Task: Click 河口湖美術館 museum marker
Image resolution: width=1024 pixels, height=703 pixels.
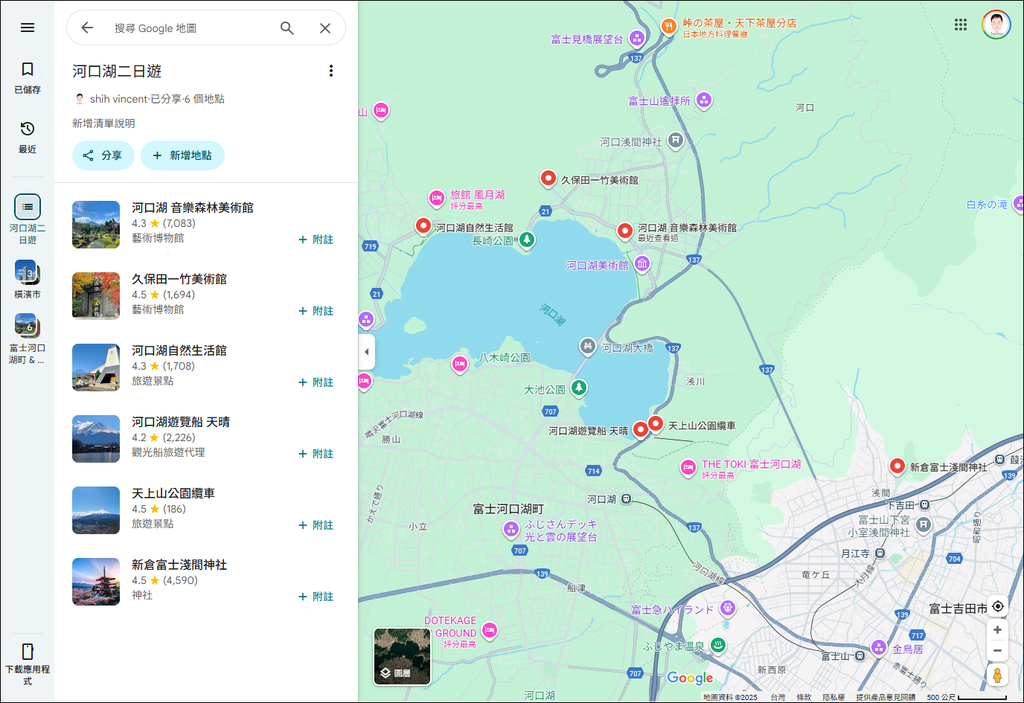Action: [x=642, y=264]
